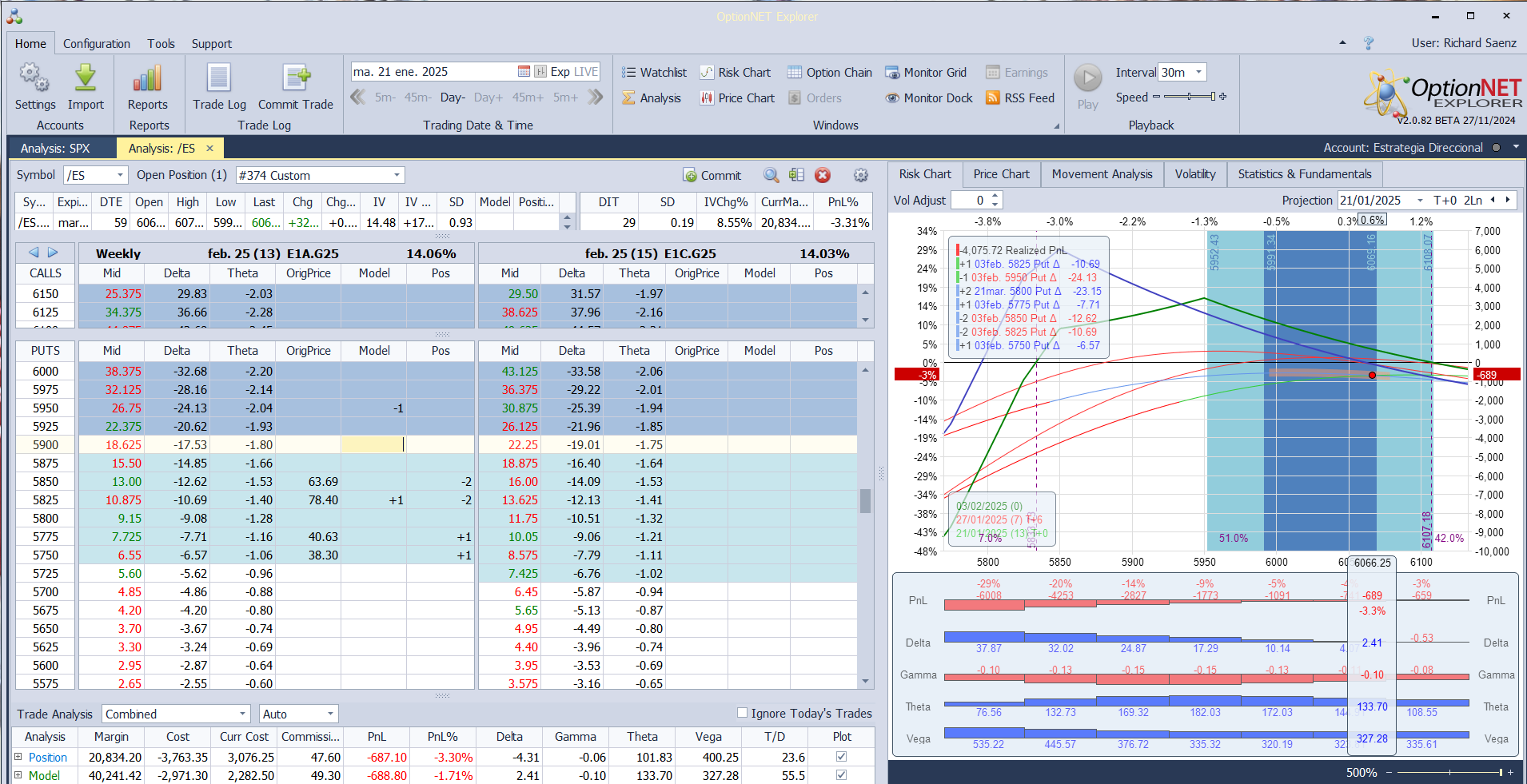Open the Auto dropdown in Trade Analysis
The width and height of the screenshot is (1527, 784).
(x=330, y=714)
